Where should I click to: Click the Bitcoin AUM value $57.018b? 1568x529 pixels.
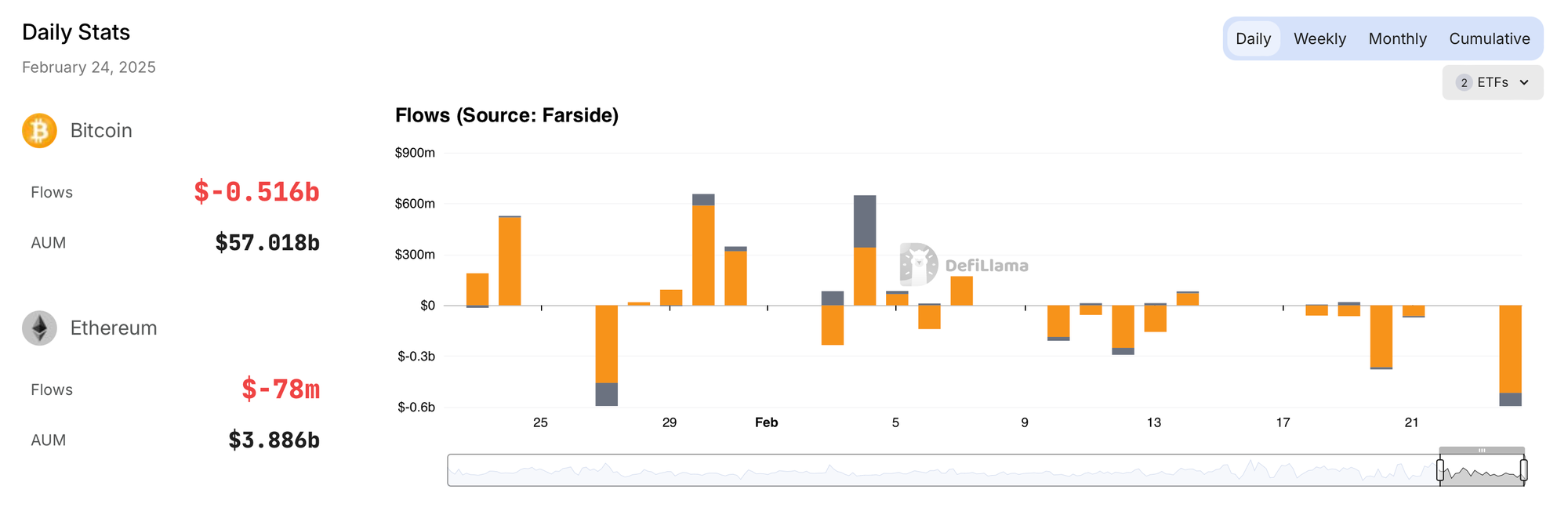(x=267, y=243)
